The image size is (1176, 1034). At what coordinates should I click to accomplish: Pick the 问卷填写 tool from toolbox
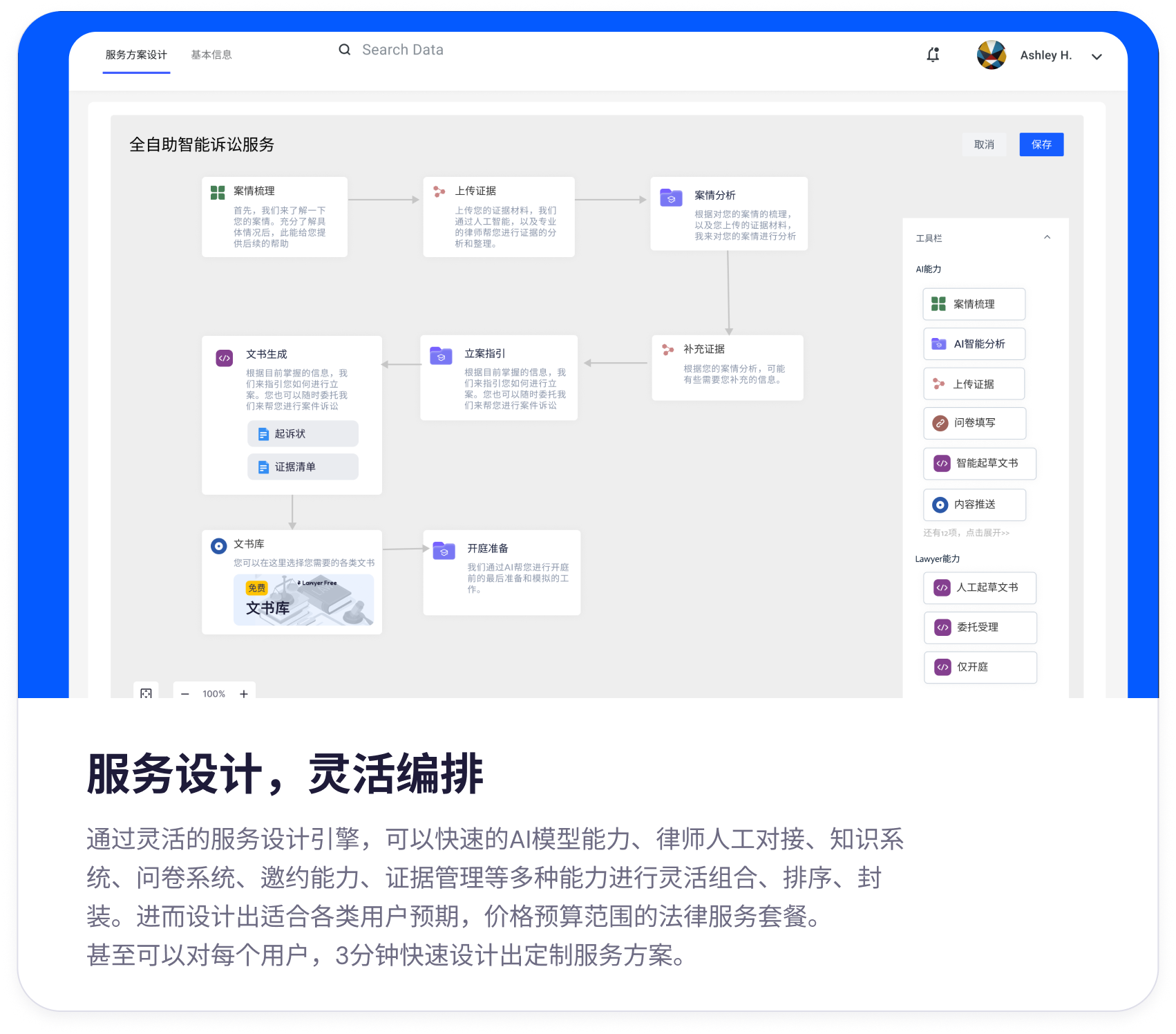pos(974,423)
